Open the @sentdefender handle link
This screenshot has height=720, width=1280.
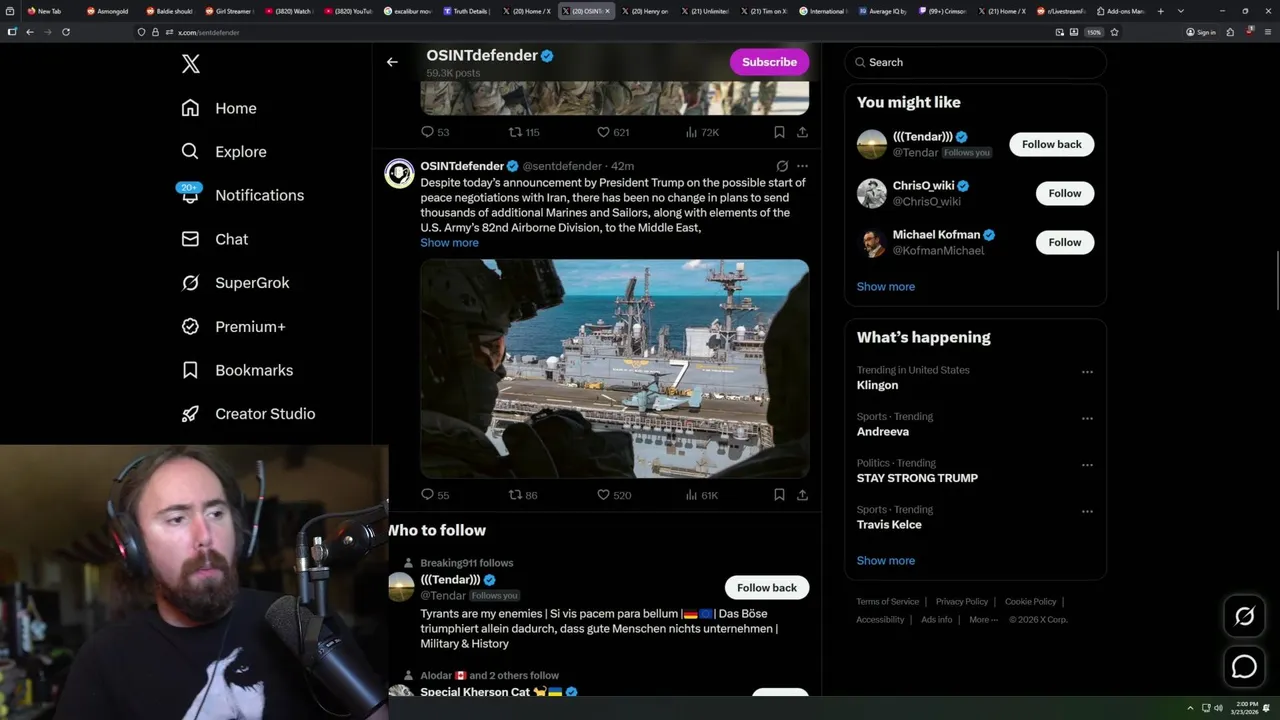[562, 166]
